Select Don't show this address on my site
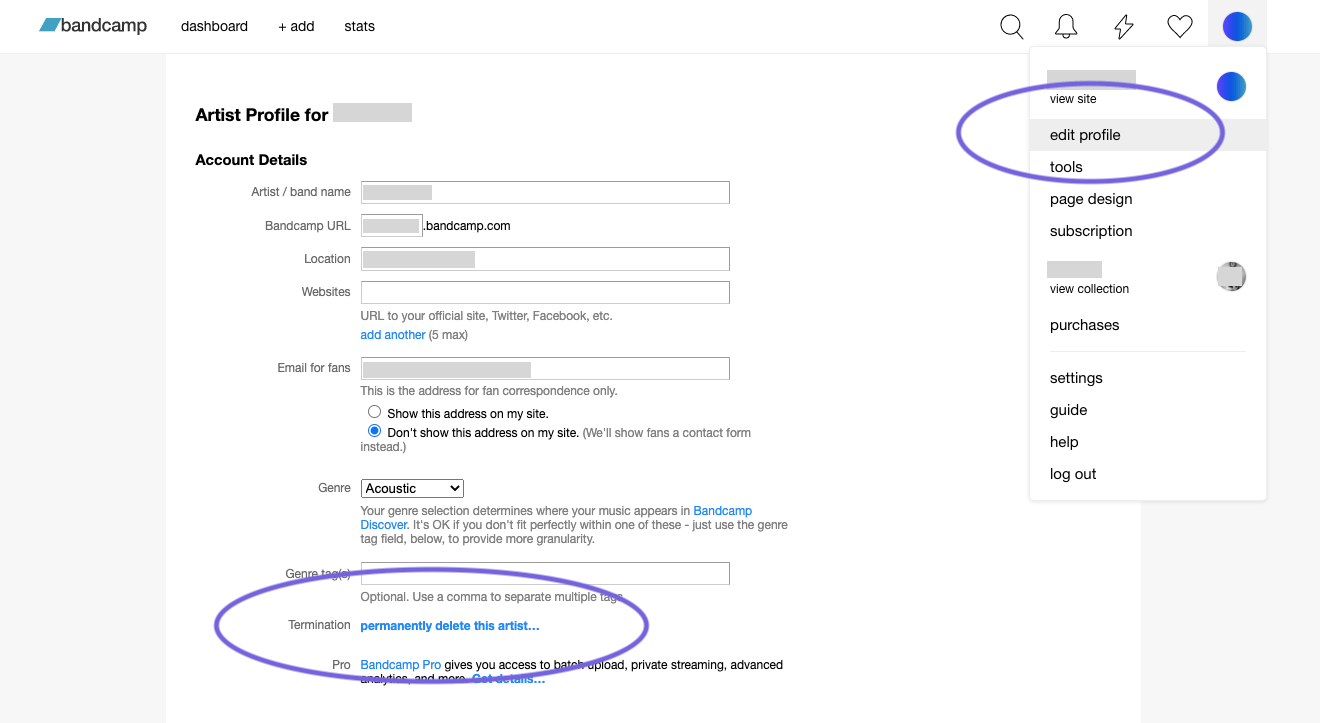This screenshot has height=723, width=1320. point(374,430)
